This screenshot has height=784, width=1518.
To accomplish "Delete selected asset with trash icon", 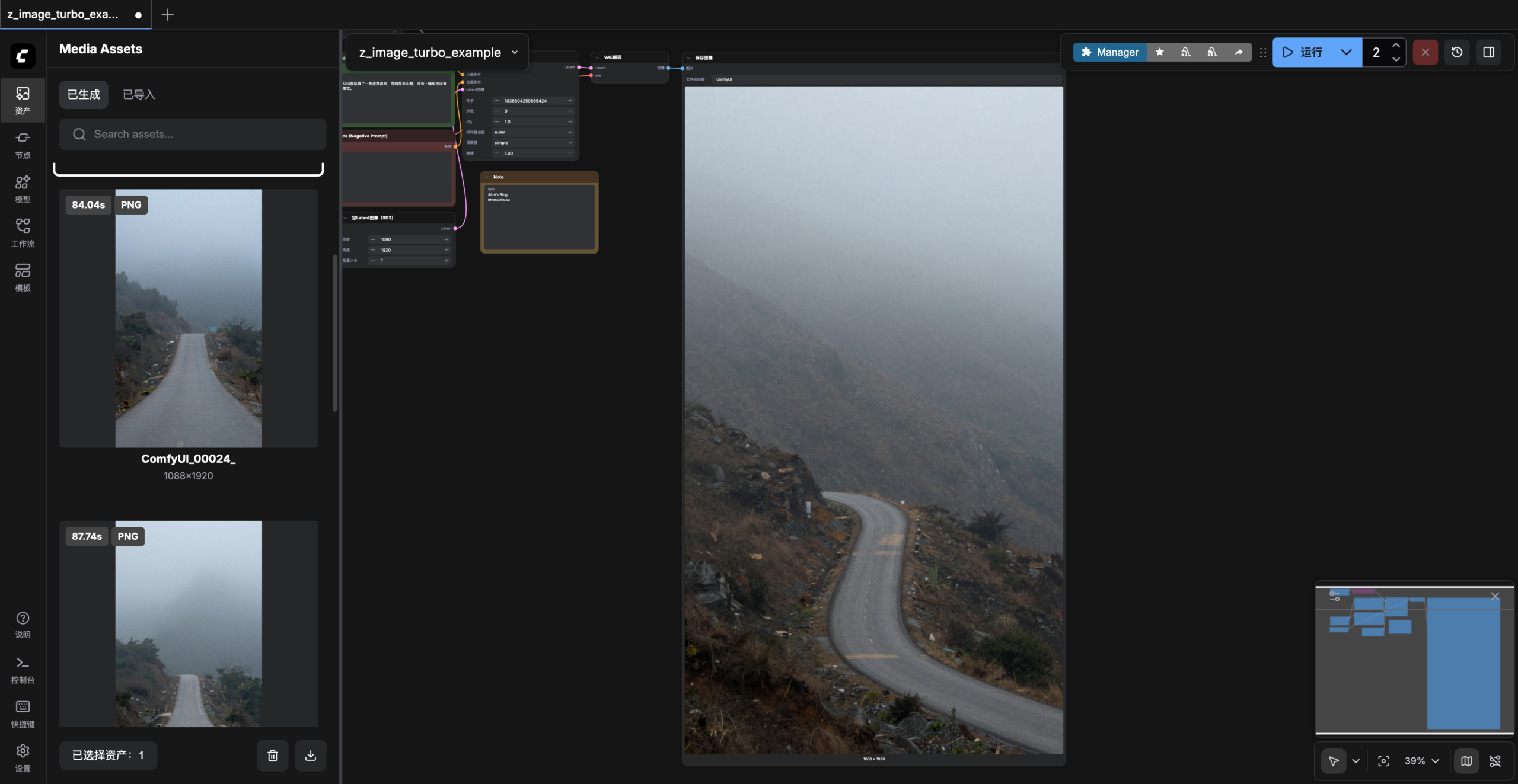I will click(272, 755).
